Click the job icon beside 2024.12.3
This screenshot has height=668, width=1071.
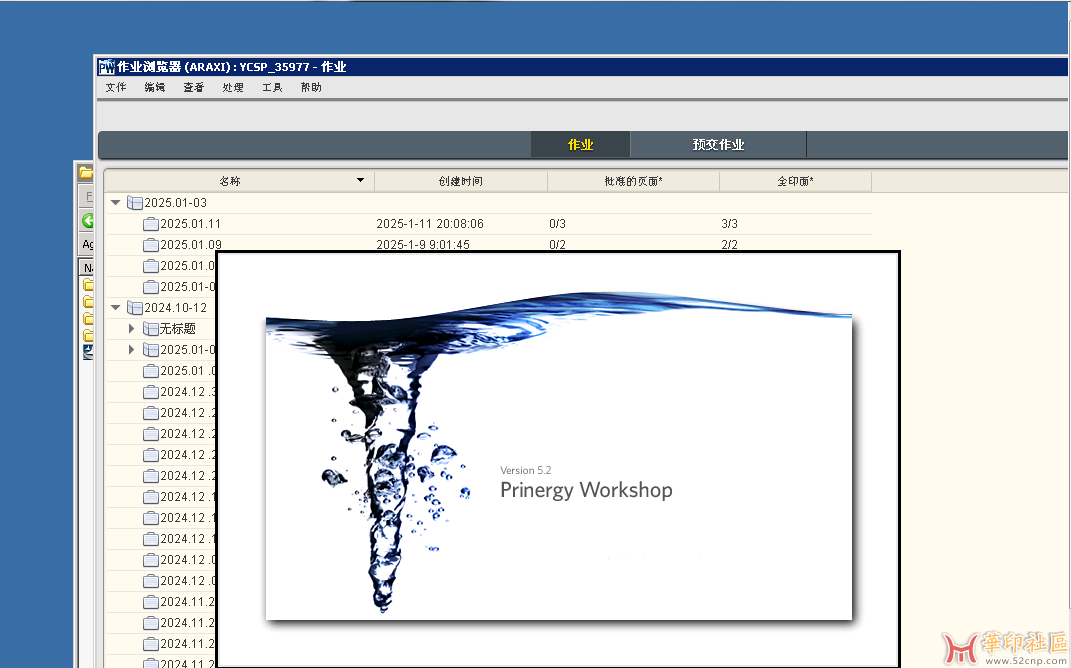click(151, 392)
